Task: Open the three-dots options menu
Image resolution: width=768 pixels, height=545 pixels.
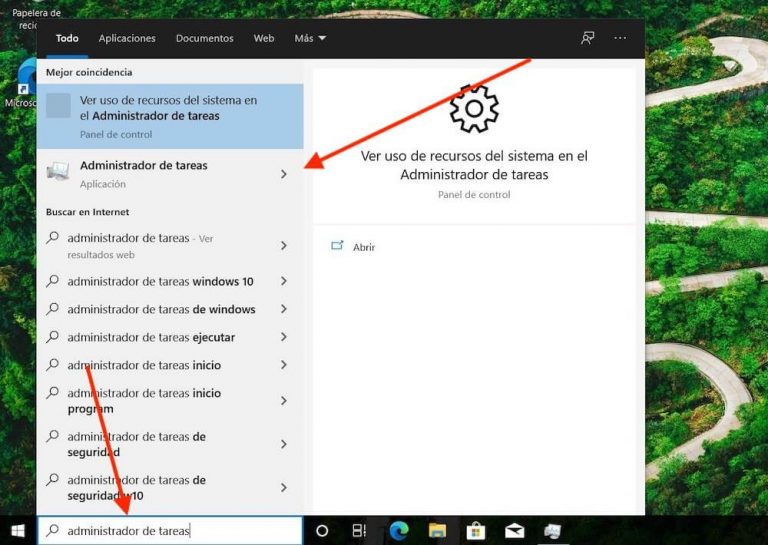Action: coord(620,38)
